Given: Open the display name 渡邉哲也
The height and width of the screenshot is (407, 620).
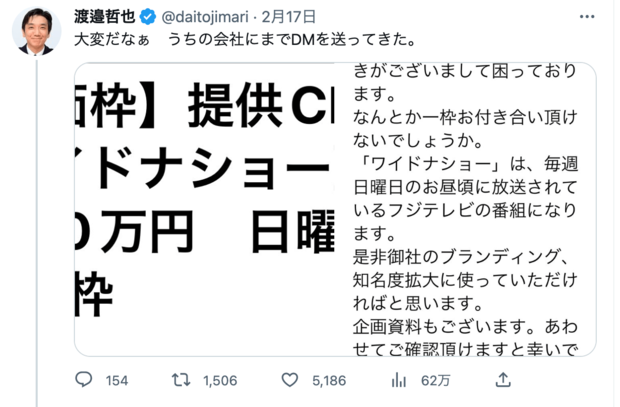Looking at the screenshot, I should point(105,17).
